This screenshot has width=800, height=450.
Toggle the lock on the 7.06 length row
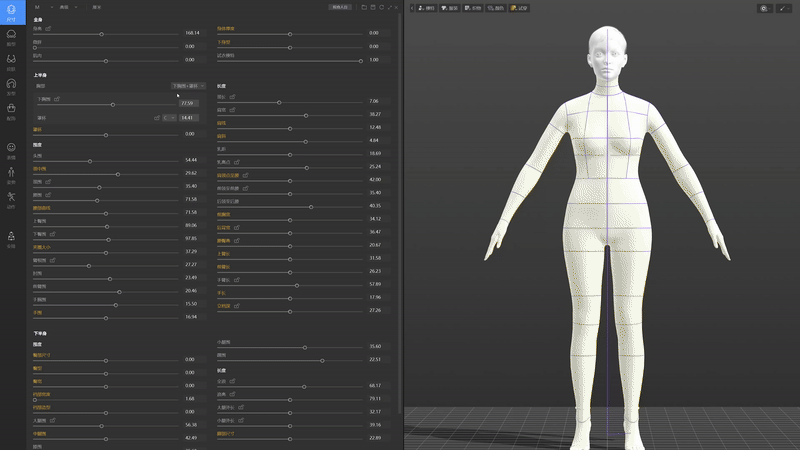[232, 96]
